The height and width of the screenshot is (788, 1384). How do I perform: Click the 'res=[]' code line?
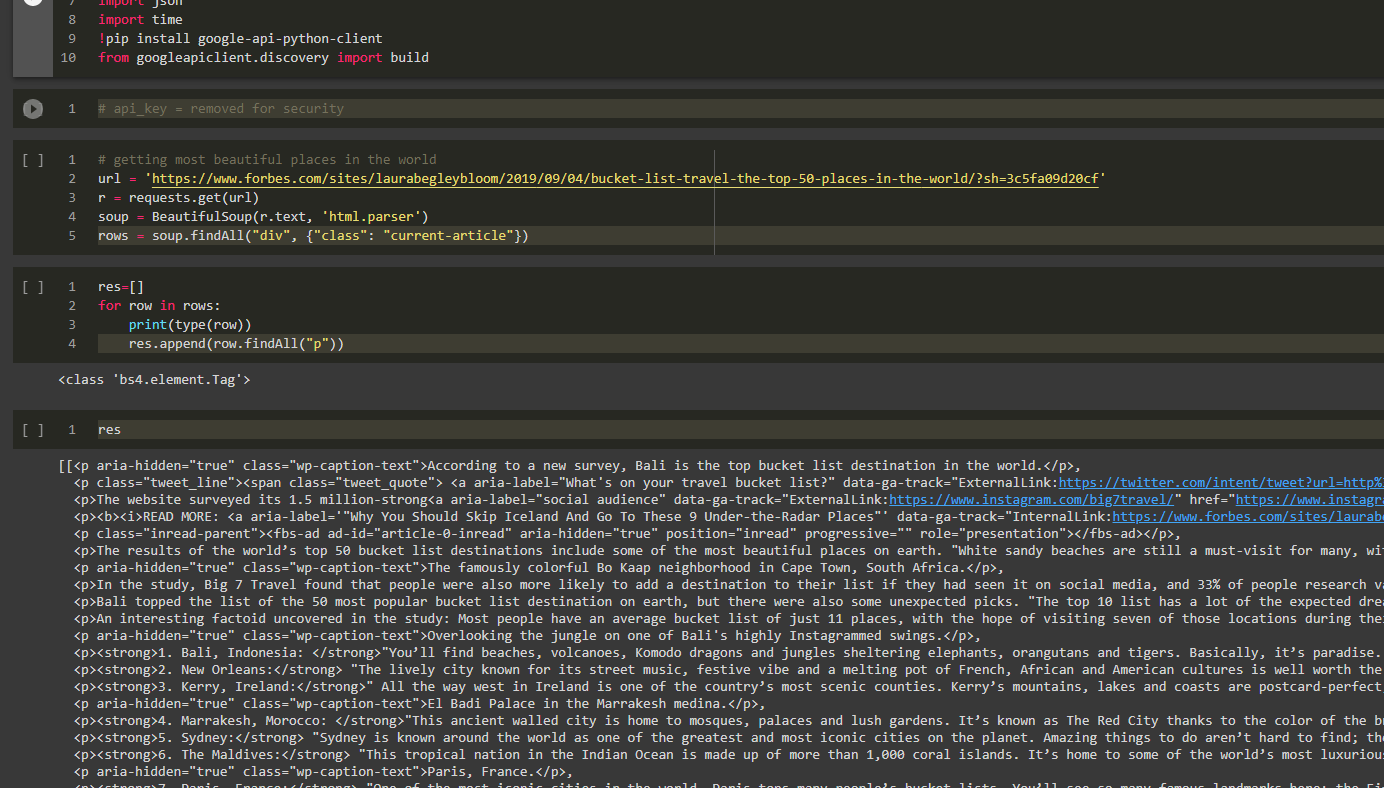(x=121, y=287)
